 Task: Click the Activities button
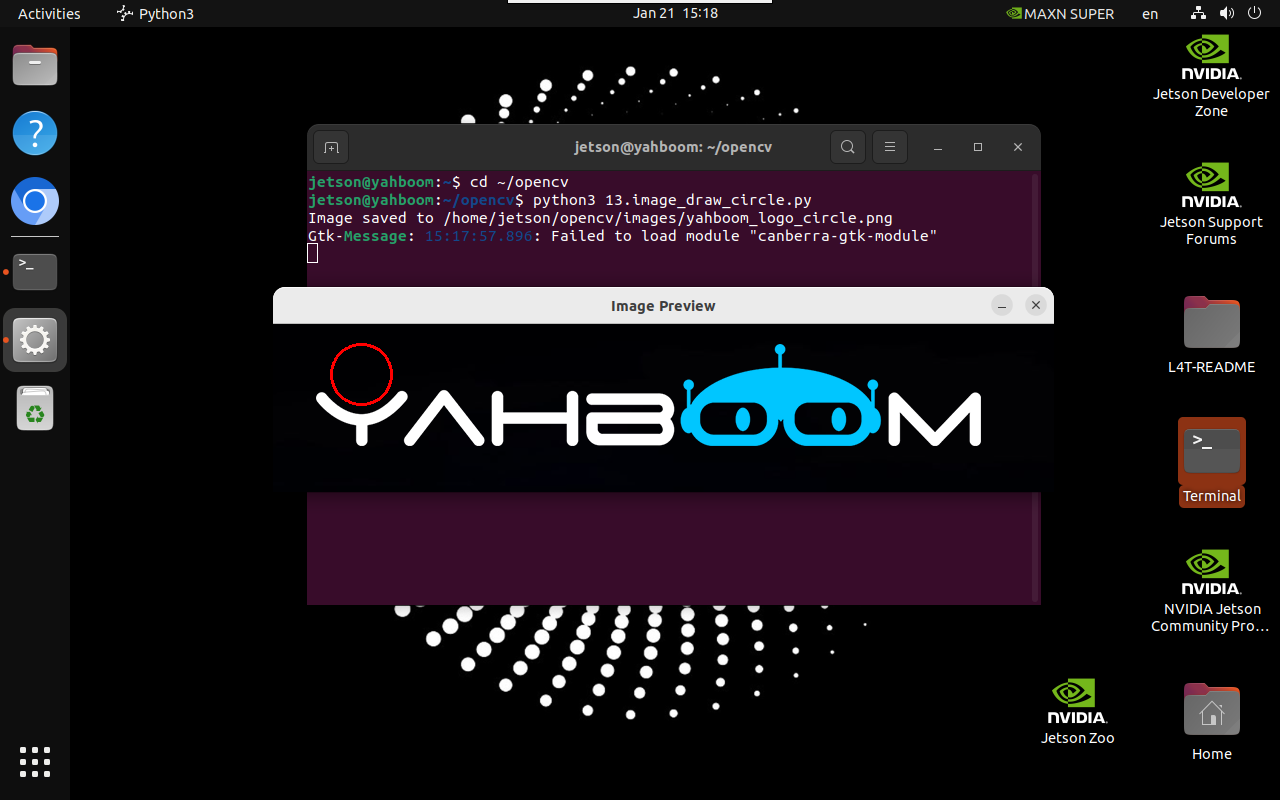coord(49,13)
